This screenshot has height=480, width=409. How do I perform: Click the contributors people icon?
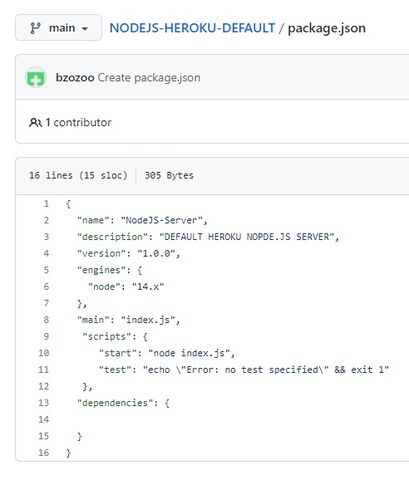tap(35, 123)
